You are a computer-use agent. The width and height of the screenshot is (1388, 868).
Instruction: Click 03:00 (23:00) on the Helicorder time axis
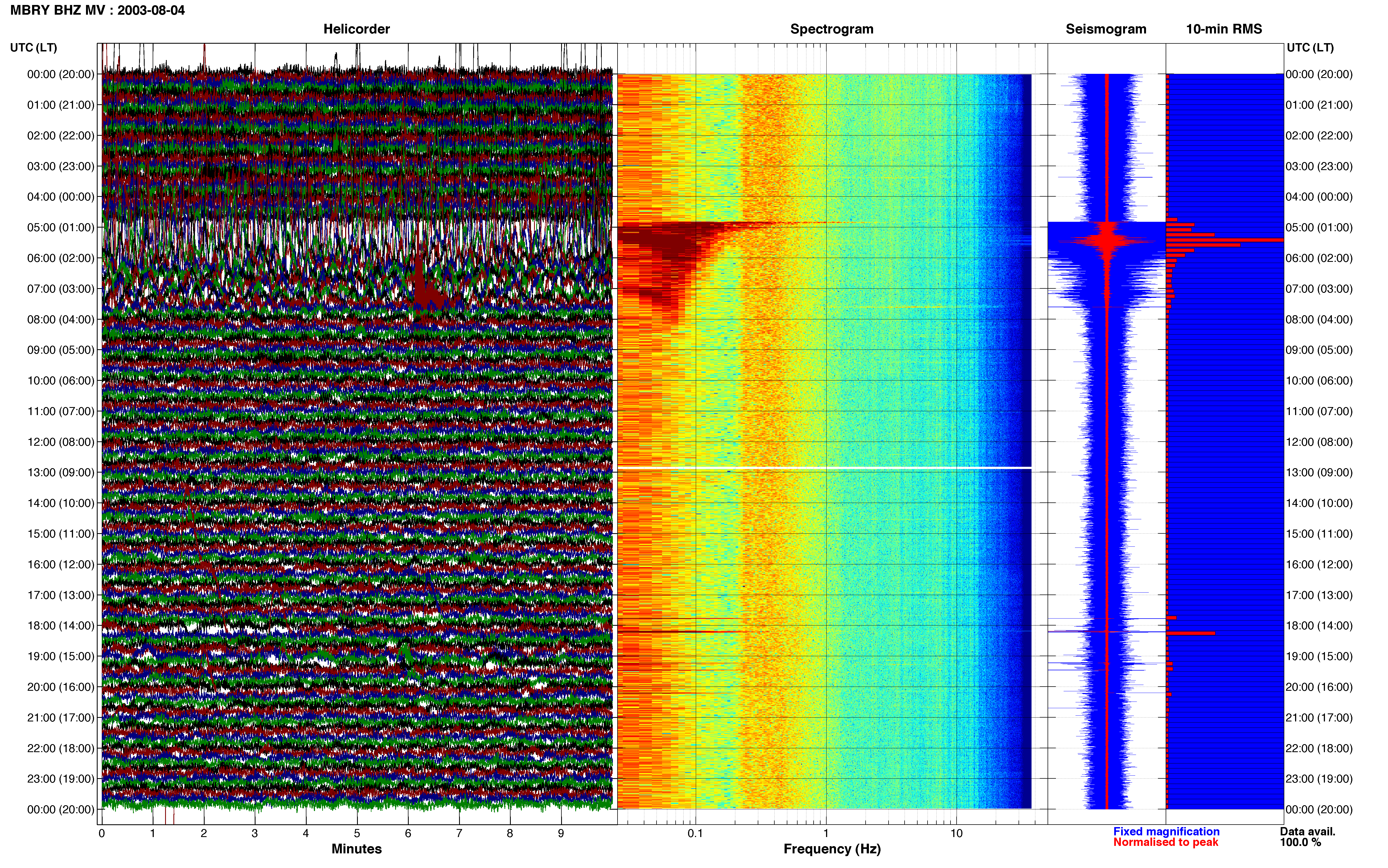(61, 166)
